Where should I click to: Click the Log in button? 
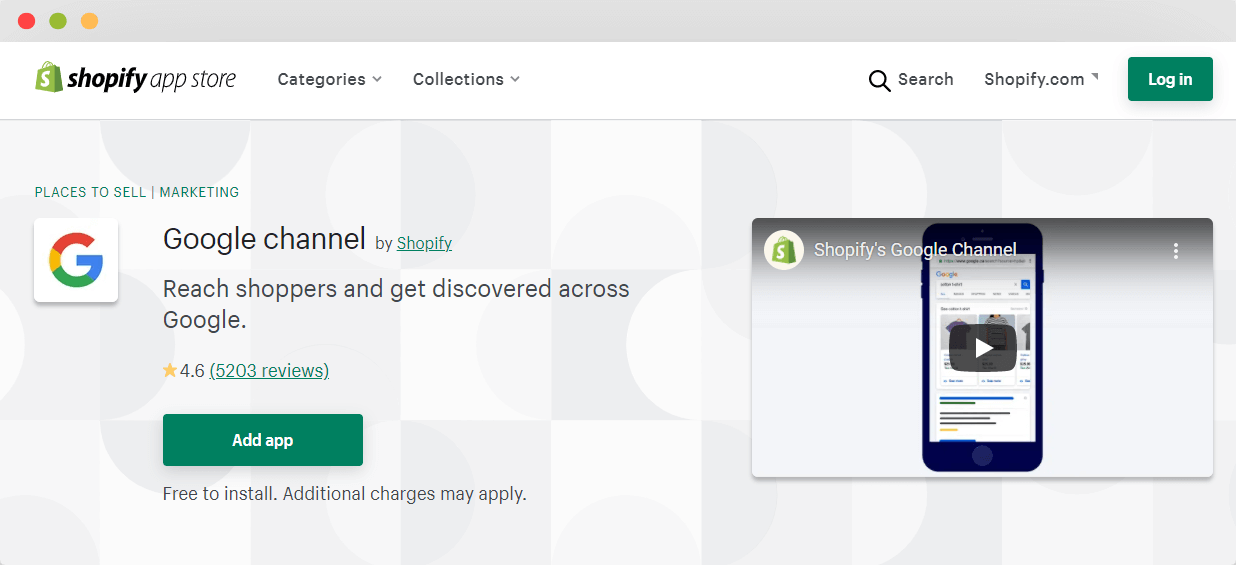click(1170, 79)
